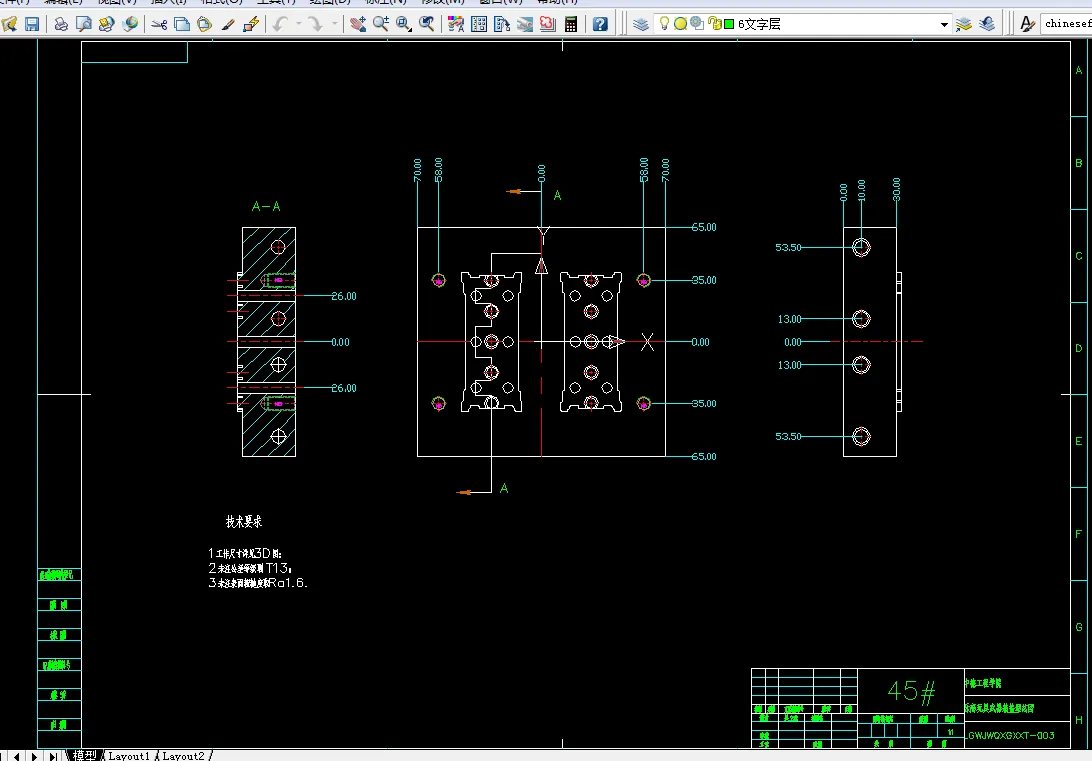Click the Paste clipboard icon
The image size is (1092, 761).
click(205, 24)
